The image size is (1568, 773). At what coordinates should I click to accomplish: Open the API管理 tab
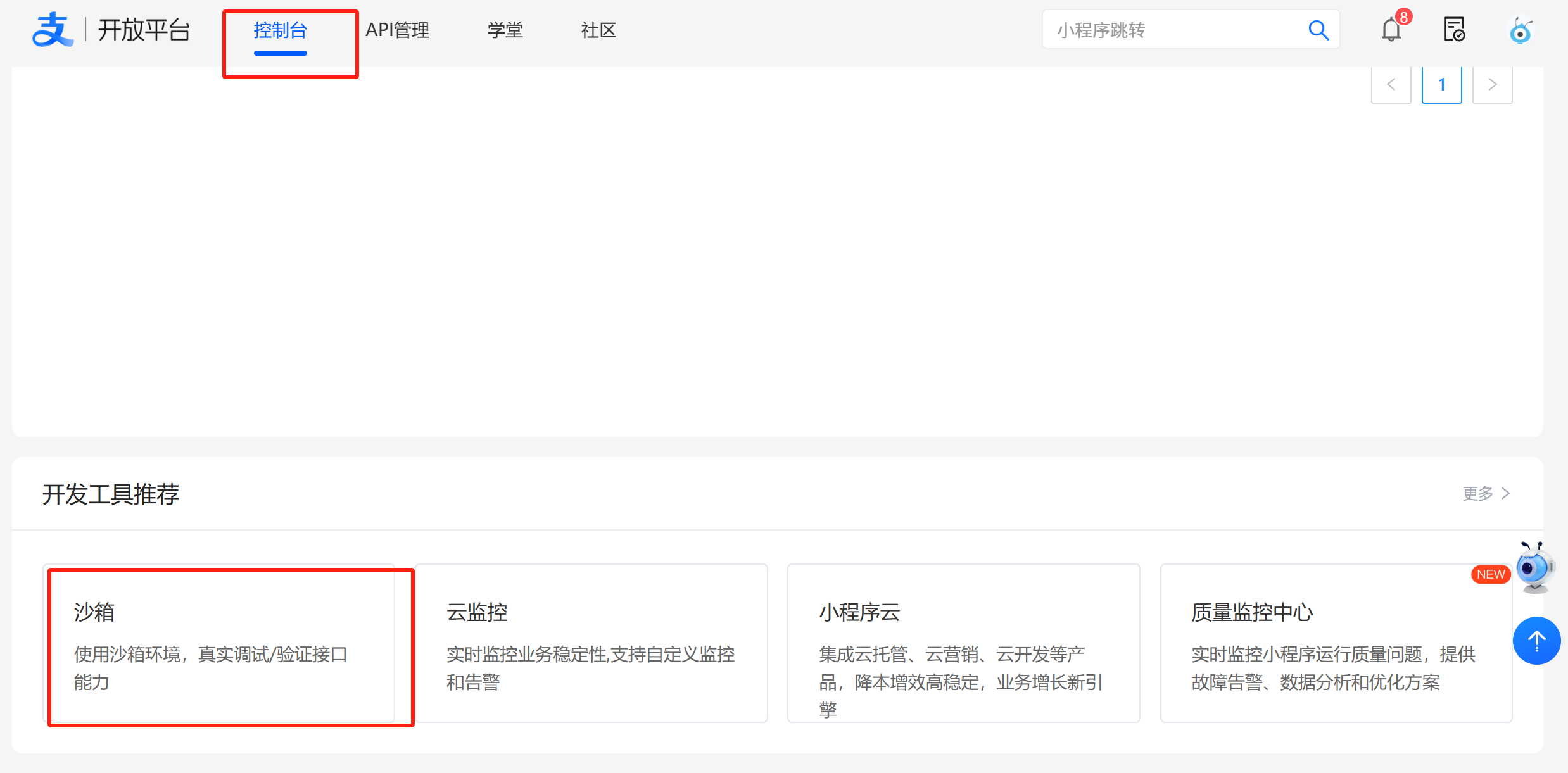(398, 30)
